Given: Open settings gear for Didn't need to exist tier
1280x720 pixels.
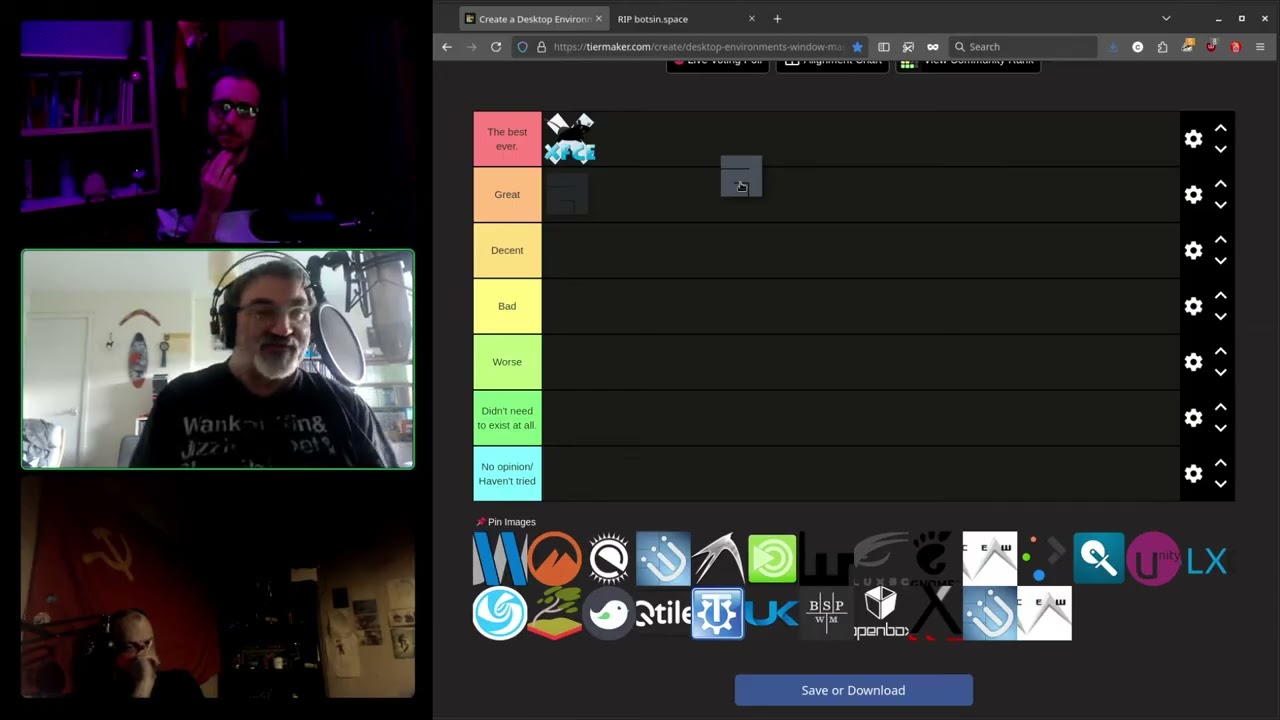Looking at the screenshot, I should click(x=1193, y=418).
